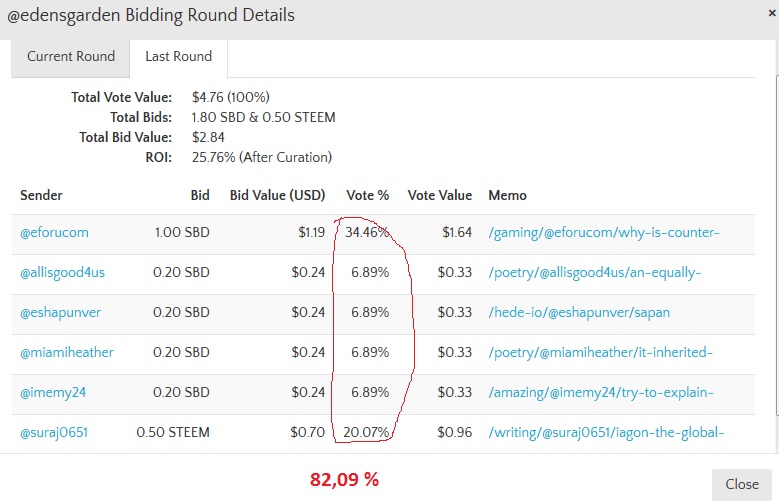Switch to the Current Round tab
Screen dimensions: 779x501
pyautogui.click(x=71, y=57)
